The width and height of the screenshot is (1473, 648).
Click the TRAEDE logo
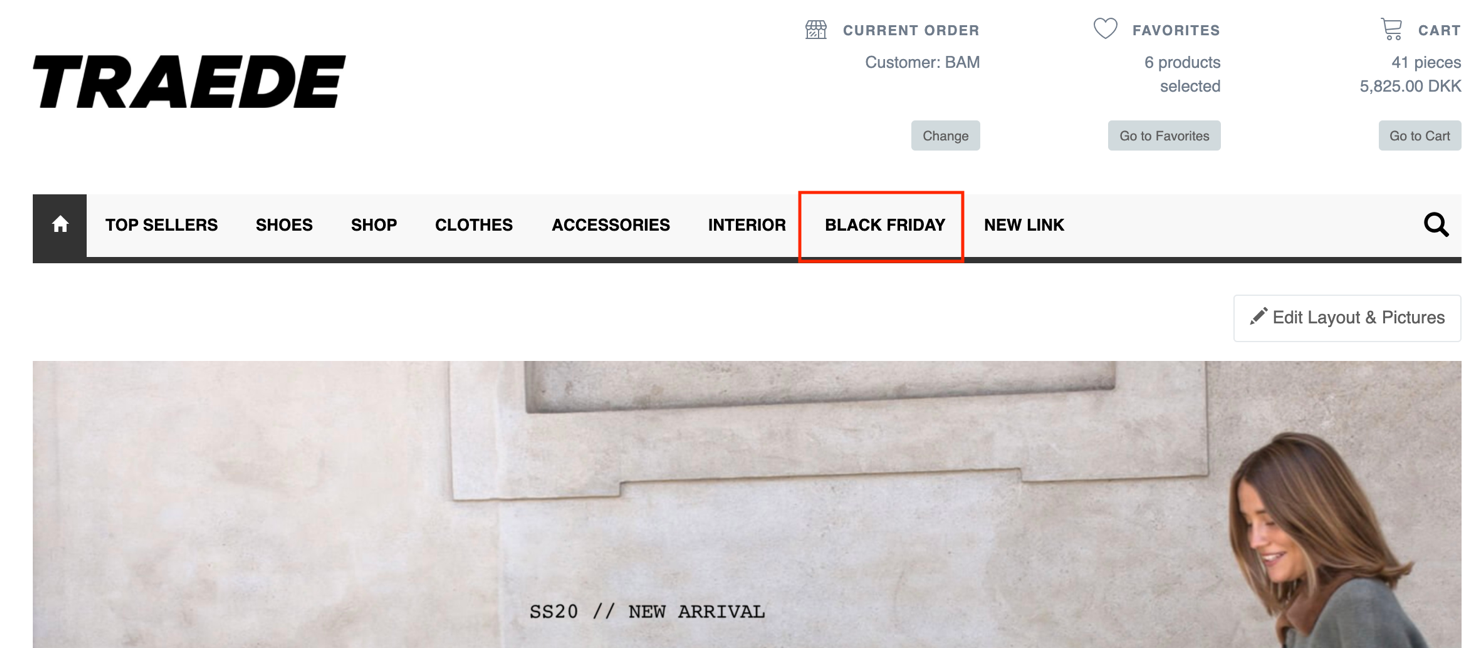pos(189,82)
